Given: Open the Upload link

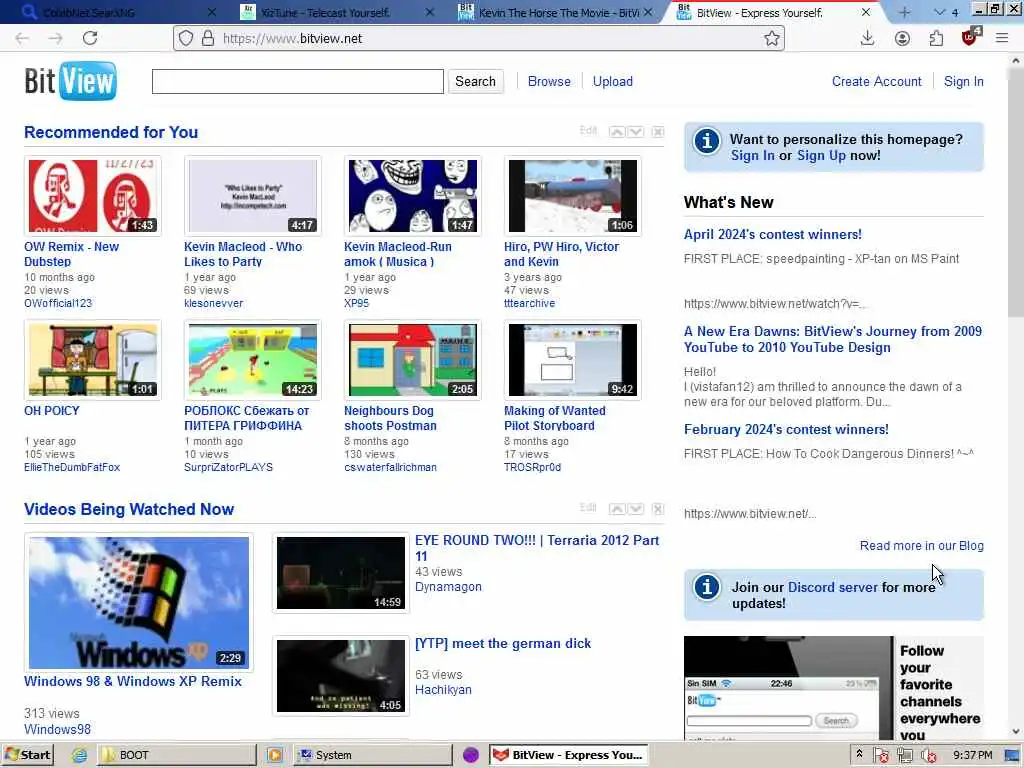Looking at the screenshot, I should [613, 82].
